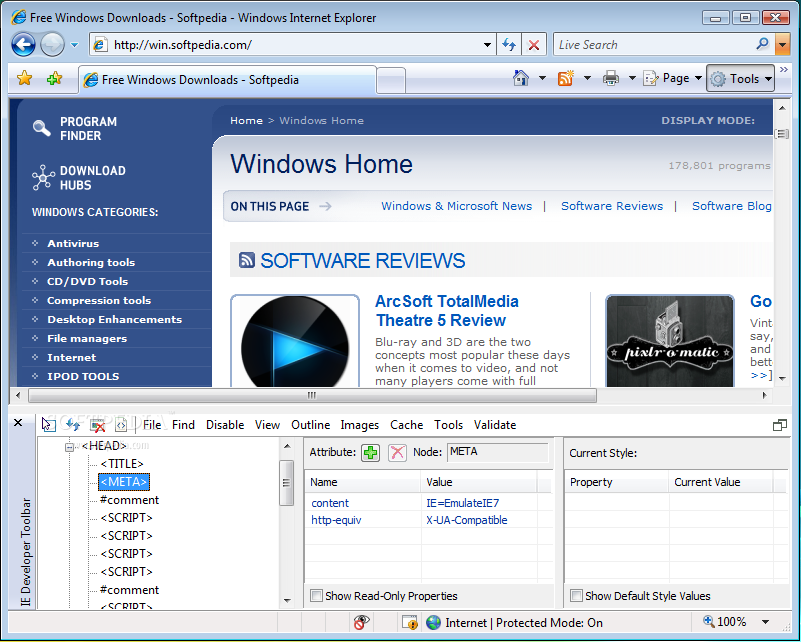The height and width of the screenshot is (642, 801).
Task: Open the Internet category
Action: [x=72, y=358]
